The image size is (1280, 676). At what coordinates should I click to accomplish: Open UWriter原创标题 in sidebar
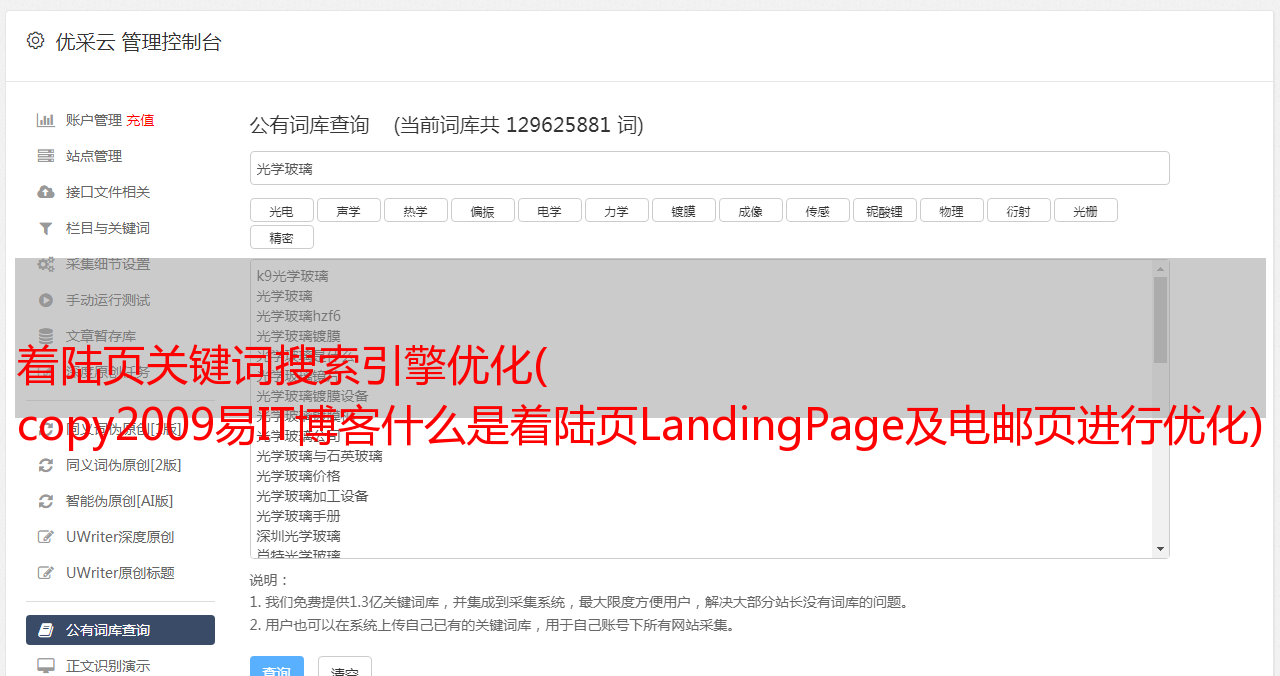coord(120,573)
